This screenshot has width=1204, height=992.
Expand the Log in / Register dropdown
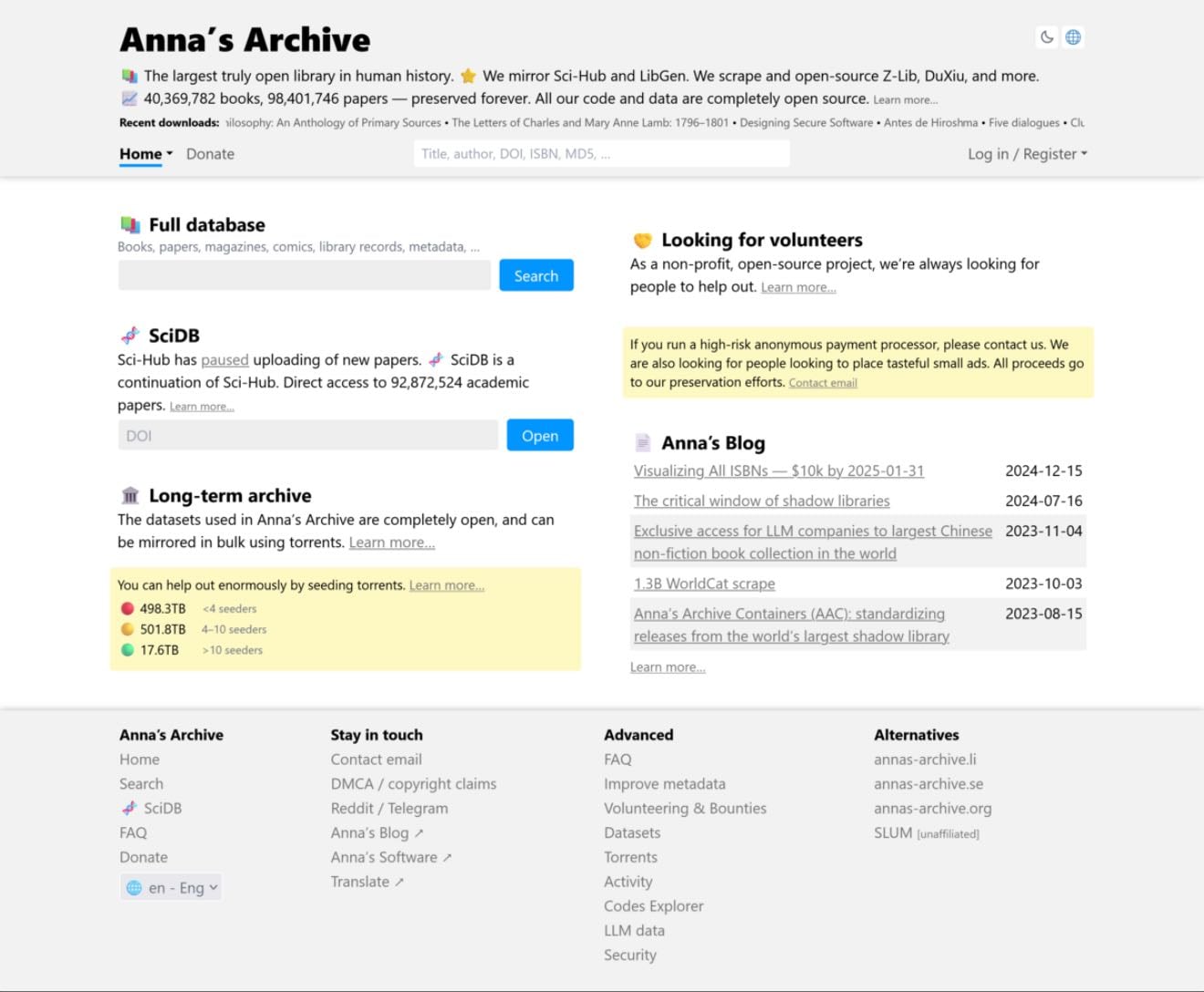[1027, 154]
